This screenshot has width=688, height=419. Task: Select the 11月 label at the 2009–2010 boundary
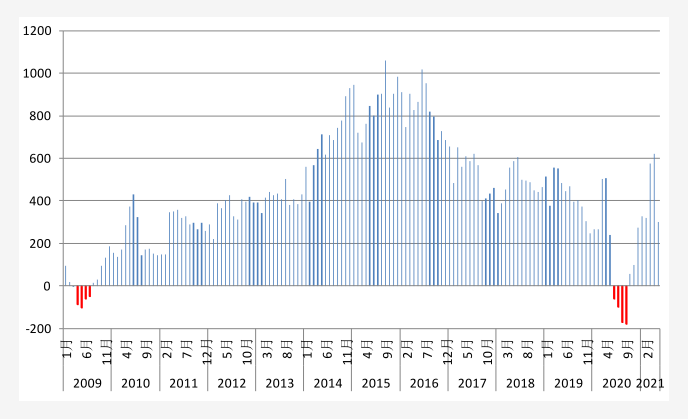pyautogui.click(x=108, y=352)
